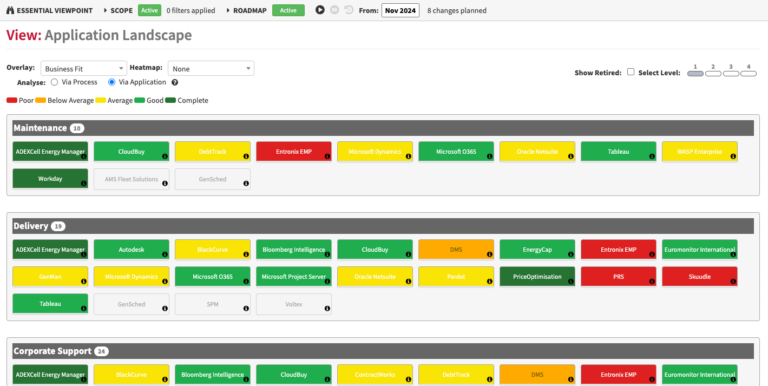Click the dark green Complete legend swatch
This screenshot has height=386, width=768.
click(170, 100)
